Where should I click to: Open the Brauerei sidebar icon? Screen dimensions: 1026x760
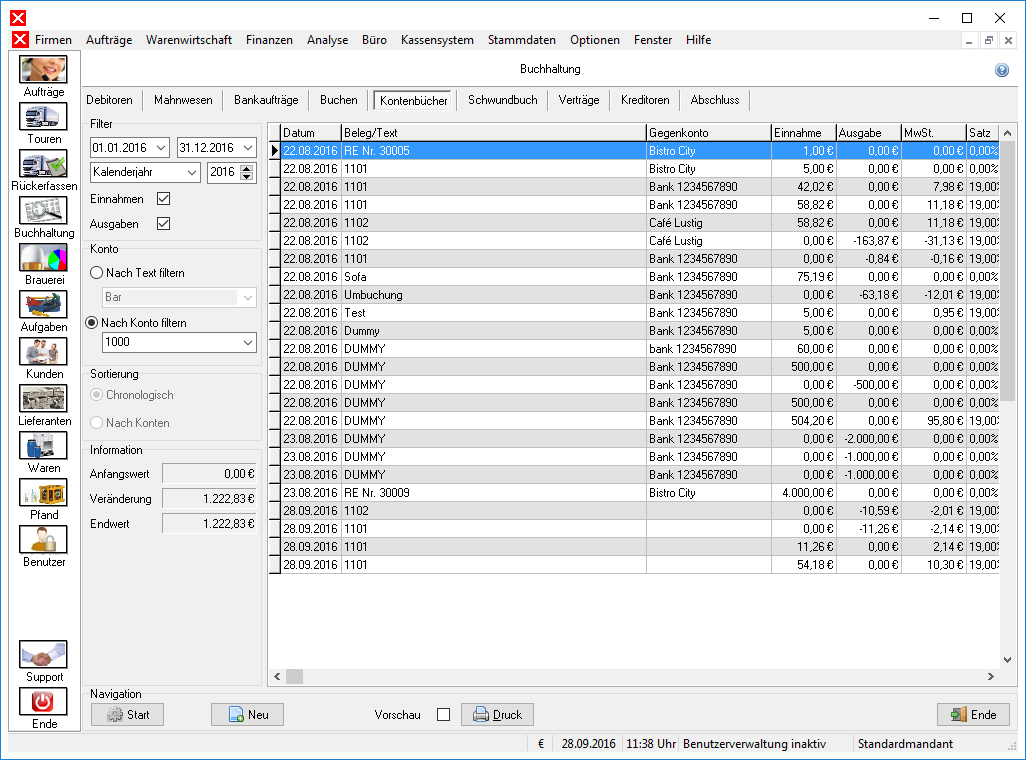pyautogui.click(x=43, y=258)
